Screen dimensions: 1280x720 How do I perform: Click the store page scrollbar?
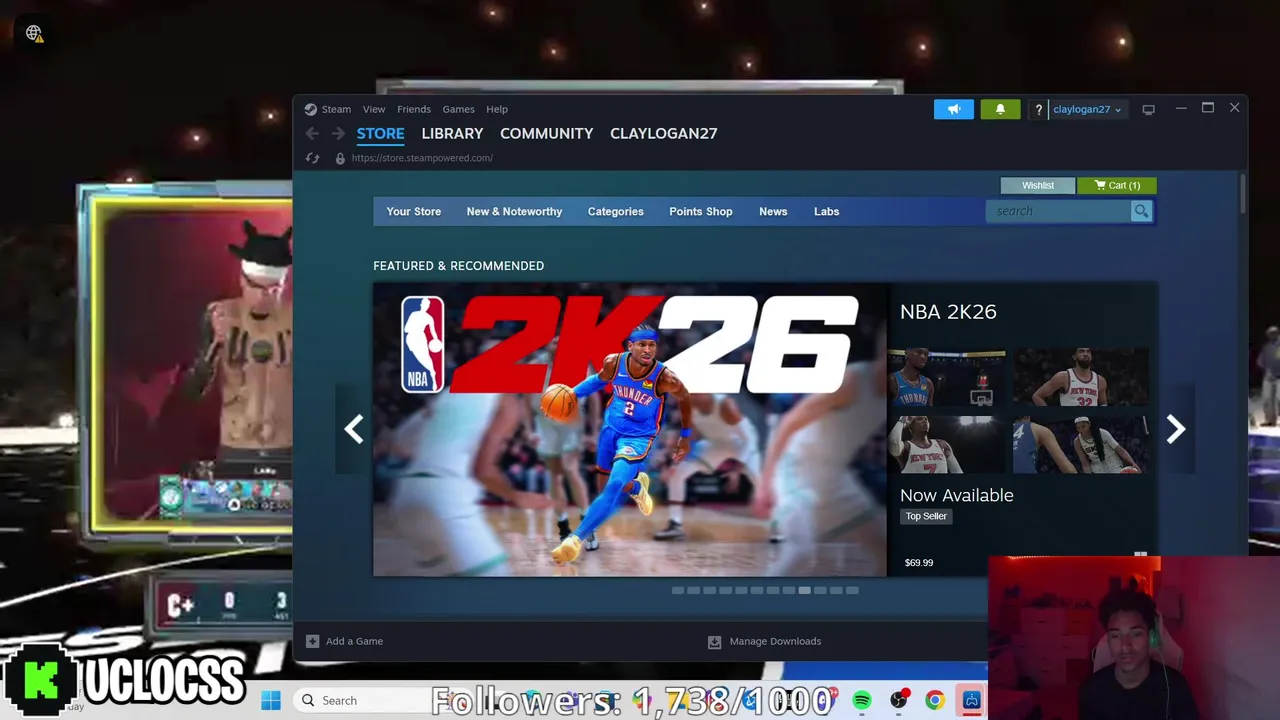(1243, 193)
